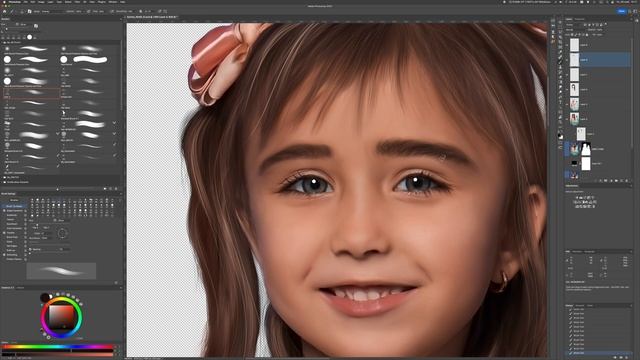Click the brush stroke preview
The height and width of the screenshot is (360, 640).
[61, 271]
